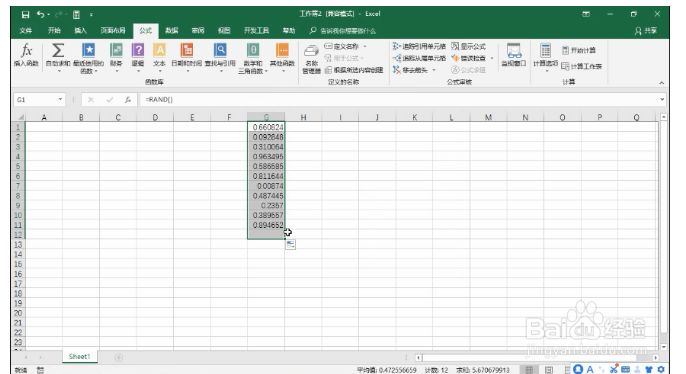Click 追踪引用单元格 trace precedents
686x374 pixels.
point(419,46)
